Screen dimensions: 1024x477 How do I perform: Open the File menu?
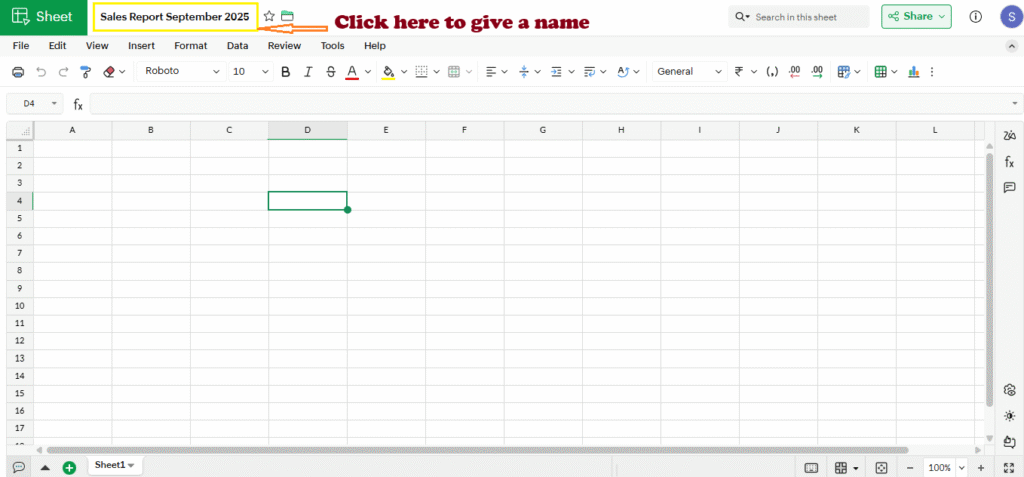coord(21,46)
